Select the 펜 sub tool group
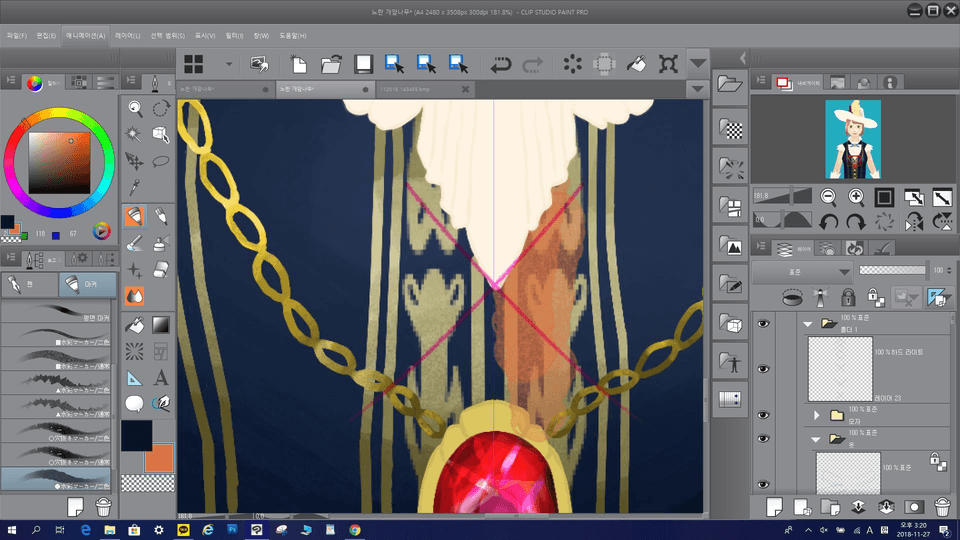This screenshot has width=960, height=540. 30,284
